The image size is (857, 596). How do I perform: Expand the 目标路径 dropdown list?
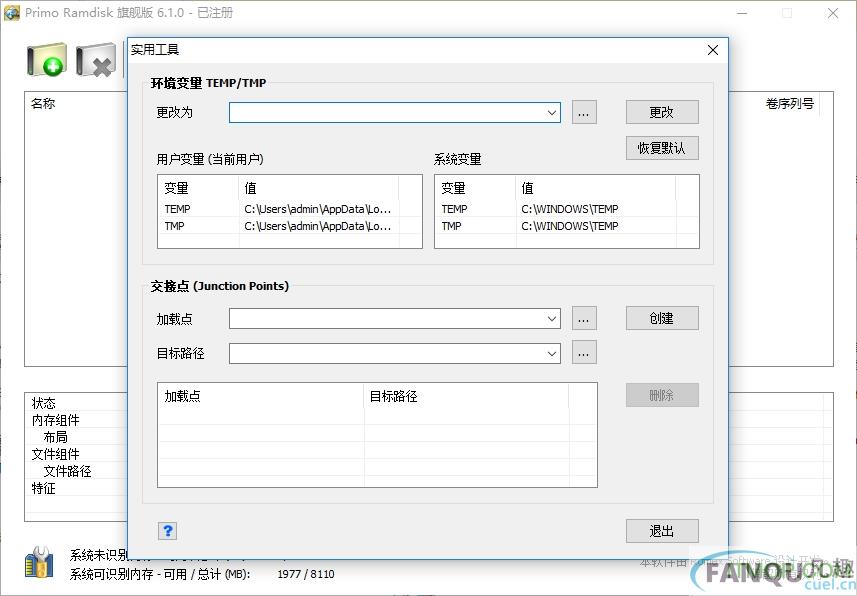[x=551, y=354]
